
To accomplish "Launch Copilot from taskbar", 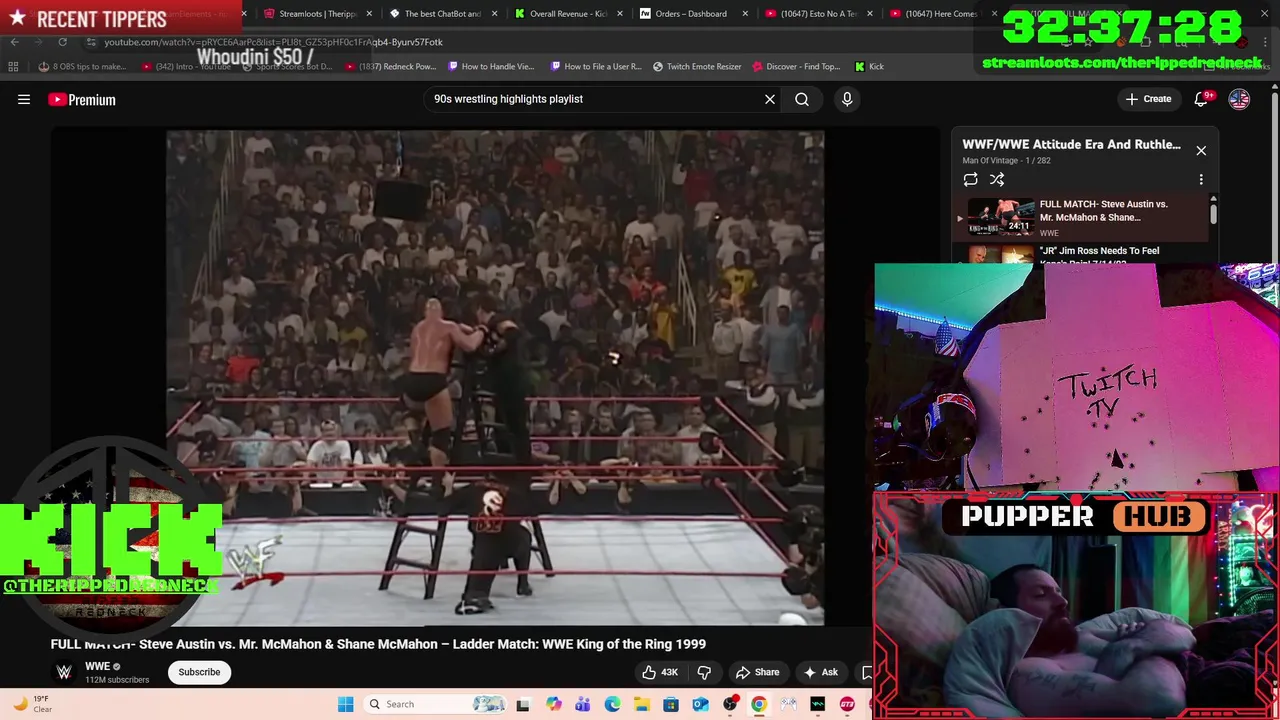I will tap(553, 704).
